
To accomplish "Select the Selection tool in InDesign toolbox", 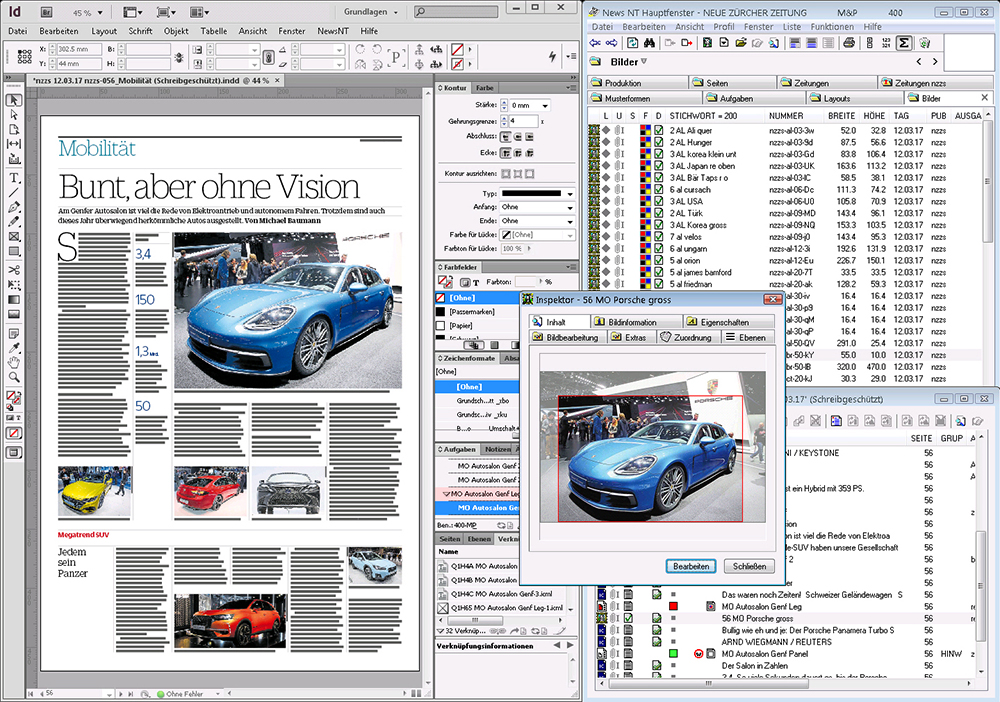I will click(x=14, y=100).
